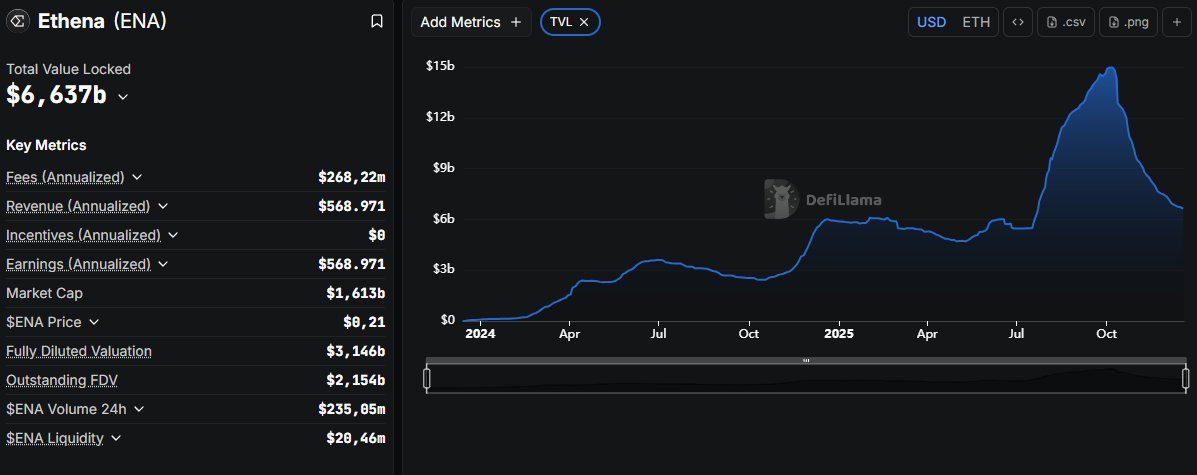Expand the $ENA Liquidity row
Image resolution: width=1197 pixels, height=475 pixels.
116,438
